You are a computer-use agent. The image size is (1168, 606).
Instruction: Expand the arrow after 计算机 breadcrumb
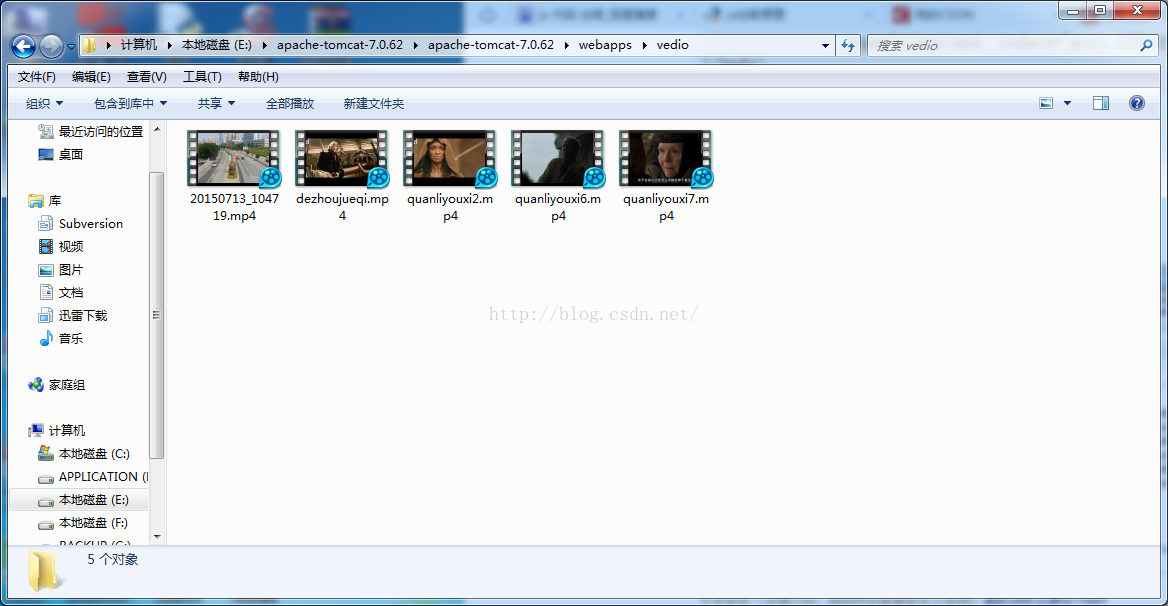point(170,45)
